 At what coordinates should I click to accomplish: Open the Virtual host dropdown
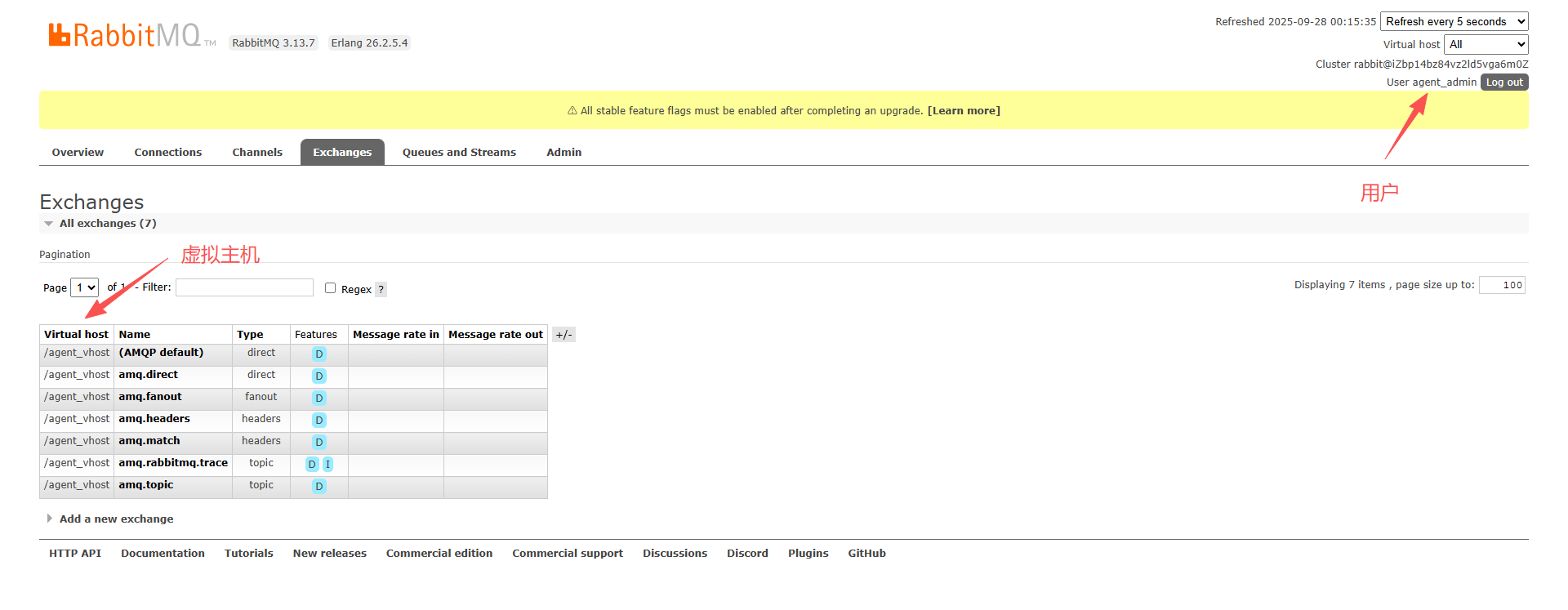click(1486, 44)
